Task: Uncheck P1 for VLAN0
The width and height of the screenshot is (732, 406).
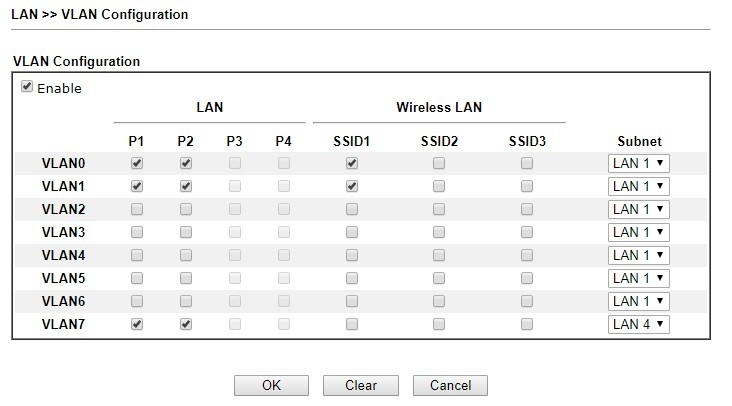Action: point(137,163)
